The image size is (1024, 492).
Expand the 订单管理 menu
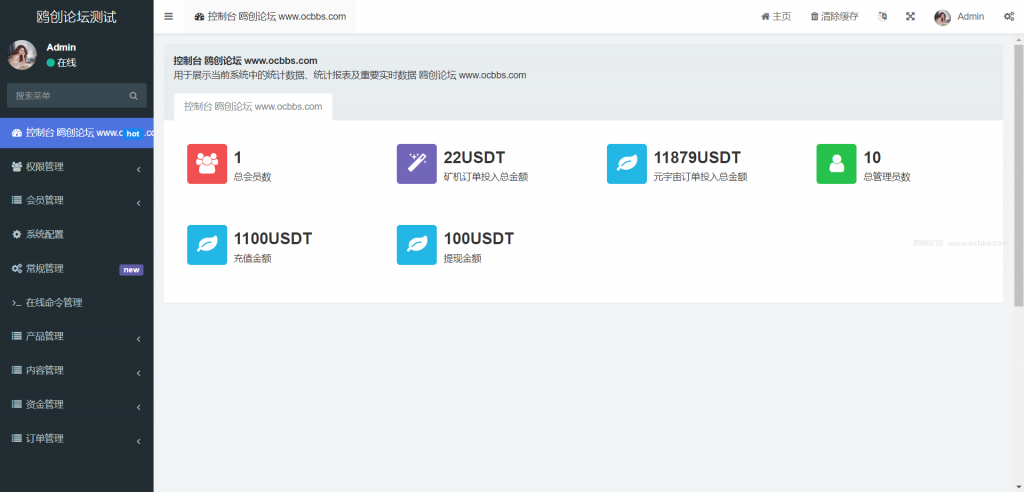77,438
